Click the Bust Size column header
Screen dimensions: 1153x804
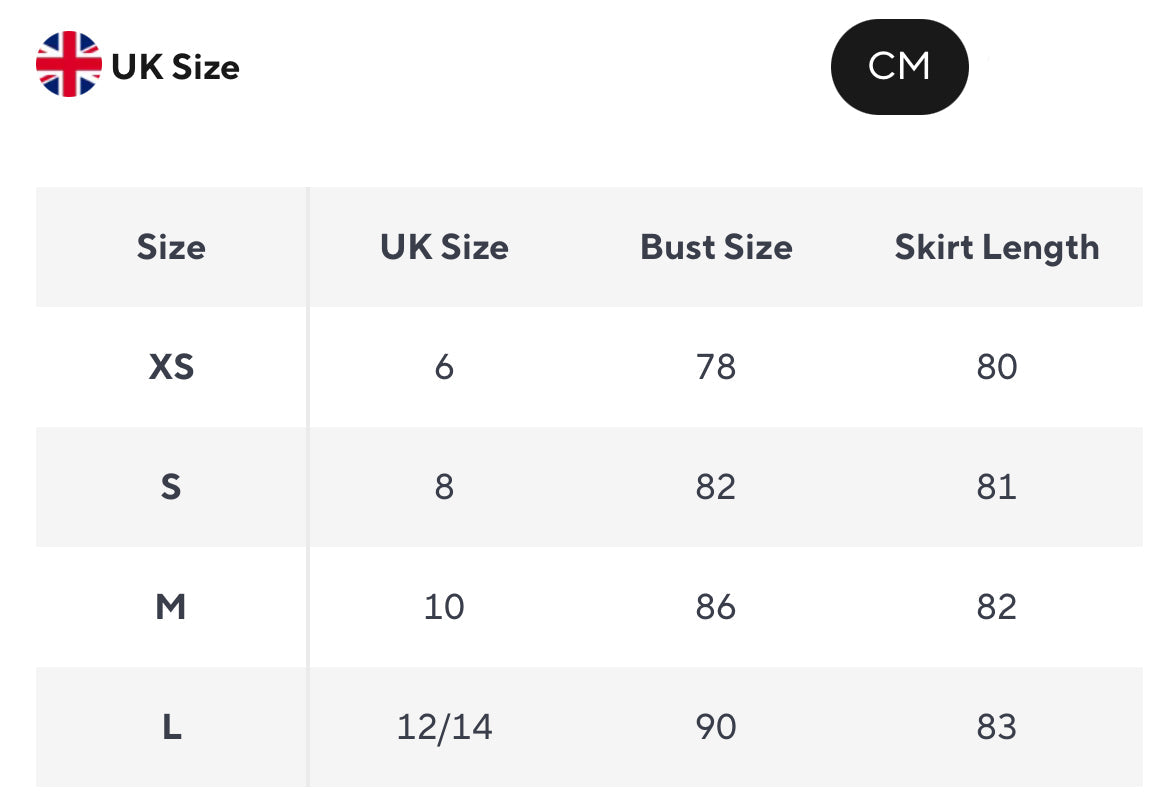(x=716, y=247)
